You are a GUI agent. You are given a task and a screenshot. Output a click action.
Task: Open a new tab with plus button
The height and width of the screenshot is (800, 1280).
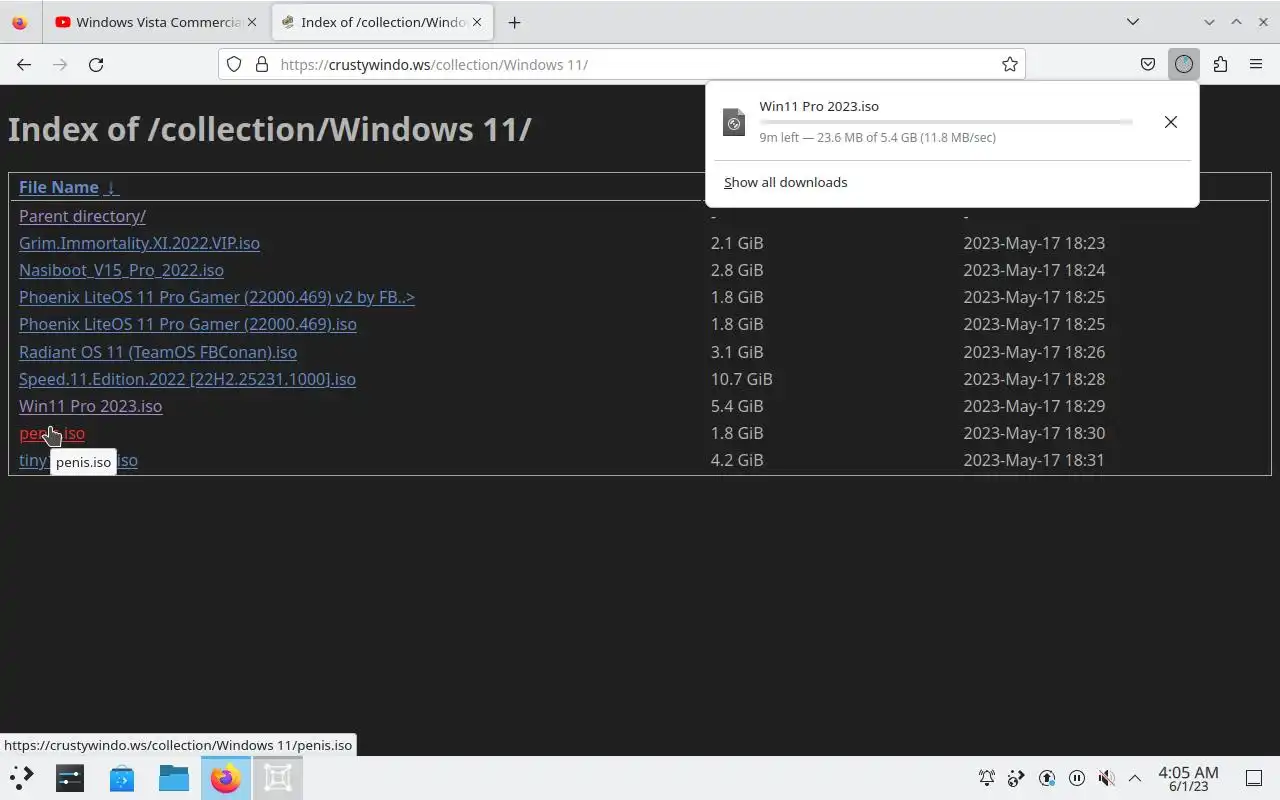(x=514, y=22)
